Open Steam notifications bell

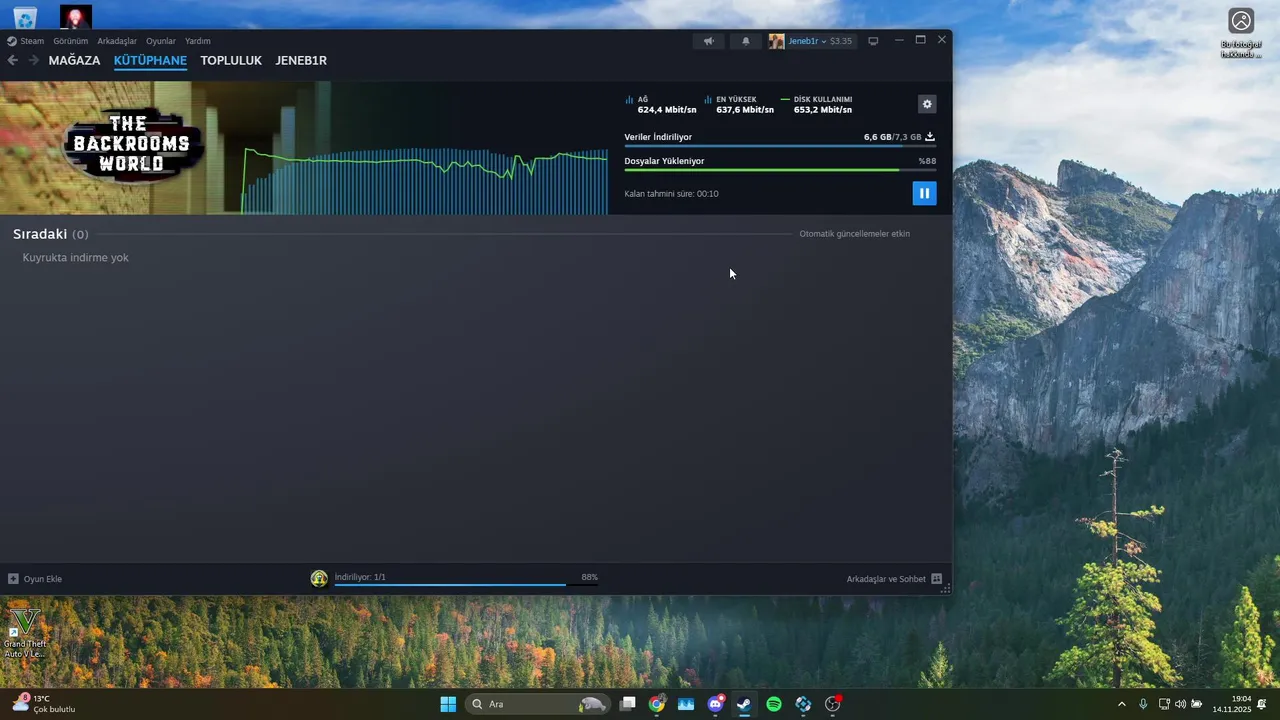[x=745, y=41]
